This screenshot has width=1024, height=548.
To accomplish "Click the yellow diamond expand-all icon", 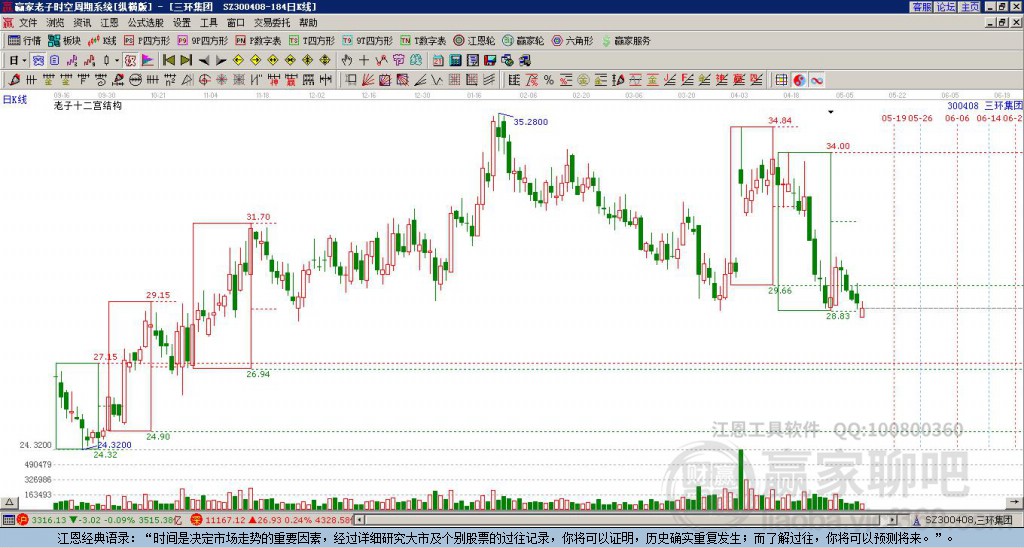I will coord(325,60).
